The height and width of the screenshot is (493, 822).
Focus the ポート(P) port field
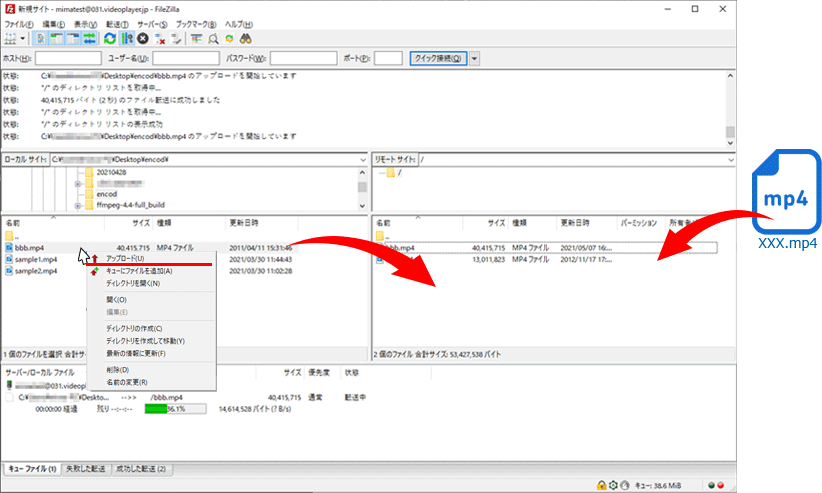[388, 58]
